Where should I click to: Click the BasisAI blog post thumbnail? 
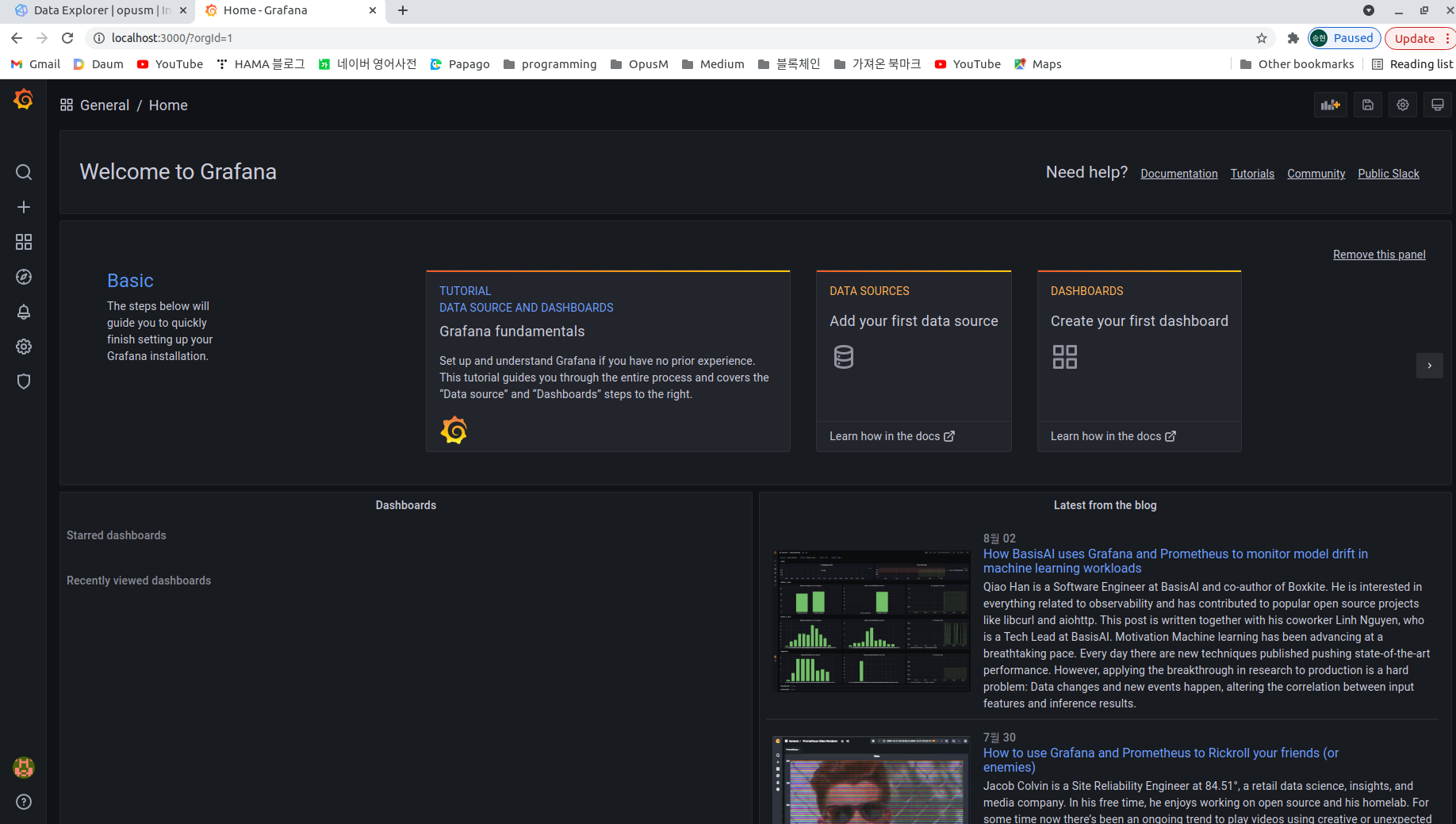[x=872, y=621]
